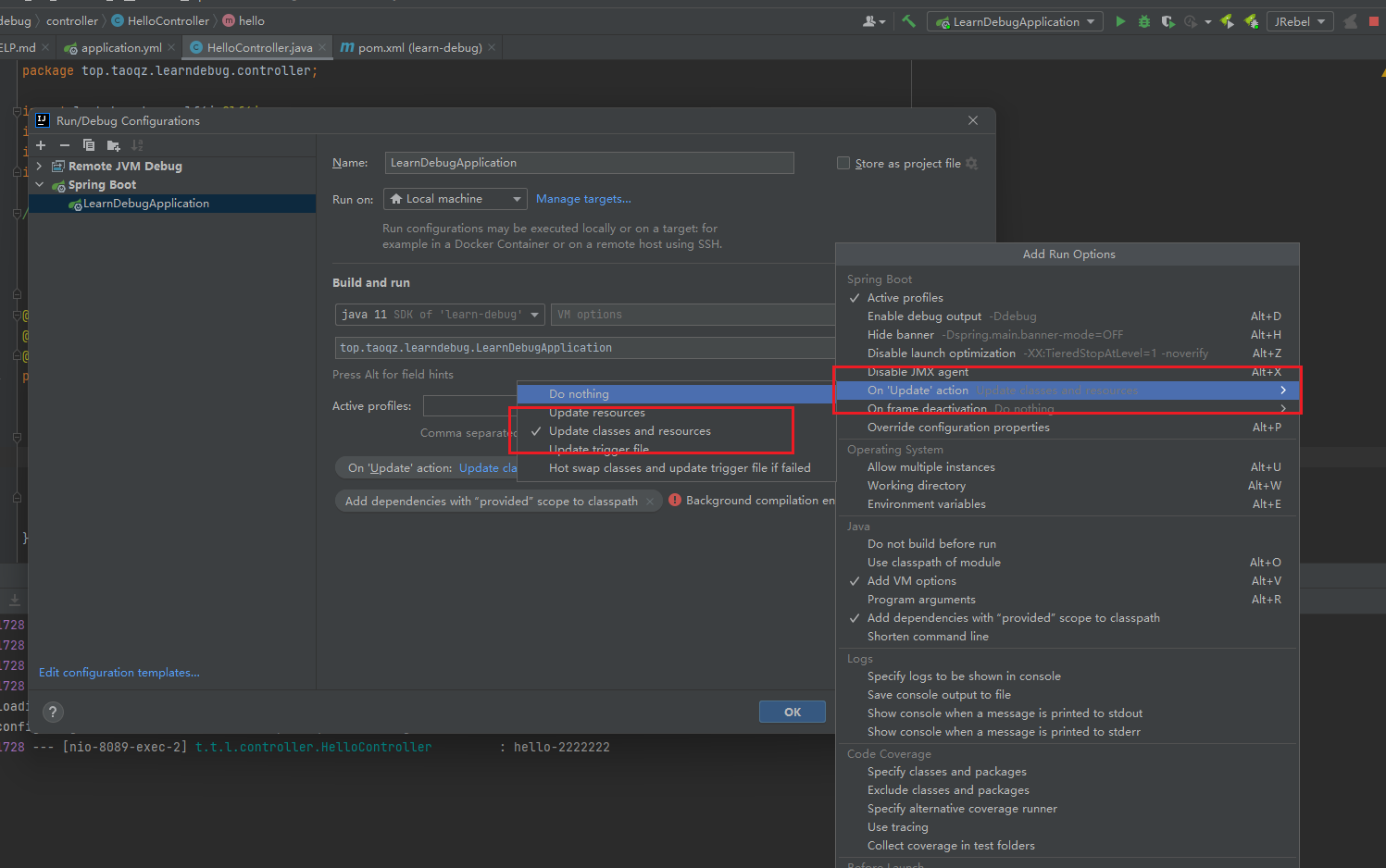Image resolution: width=1386 pixels, height=868 pixels.
Task: Choose 'Do nothing' in update submenu
Action: pyautogui.click(x=676, y=394)
